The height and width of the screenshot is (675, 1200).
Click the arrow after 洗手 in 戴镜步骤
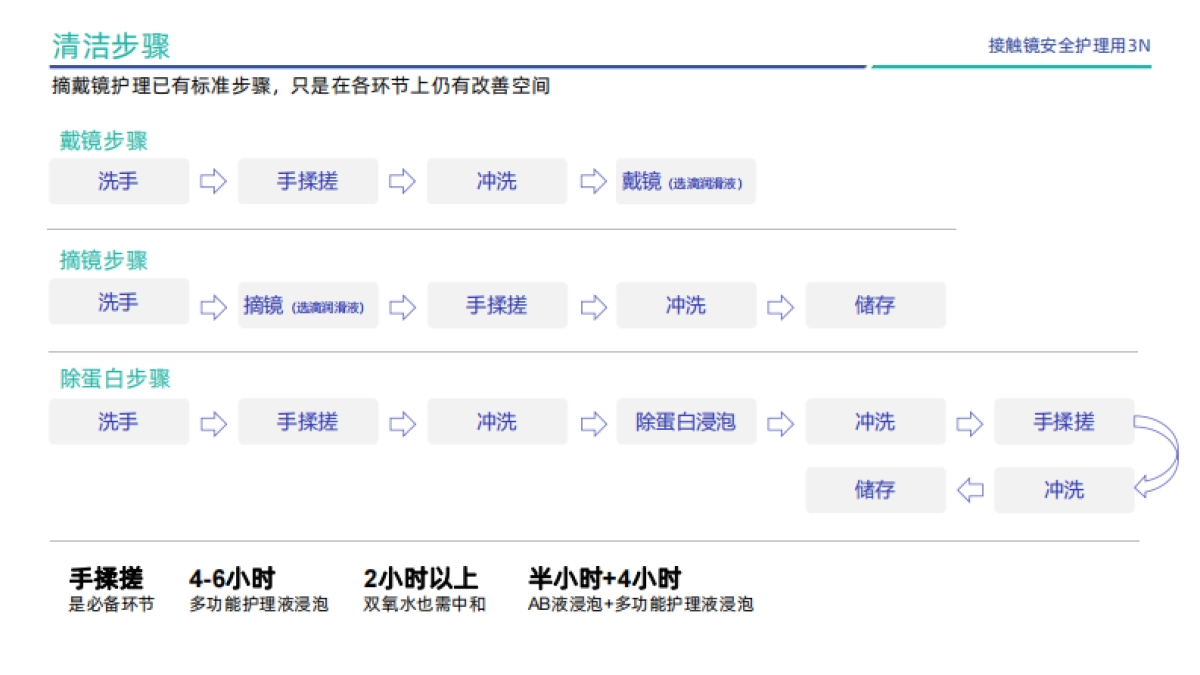click(x=212, y=181)
